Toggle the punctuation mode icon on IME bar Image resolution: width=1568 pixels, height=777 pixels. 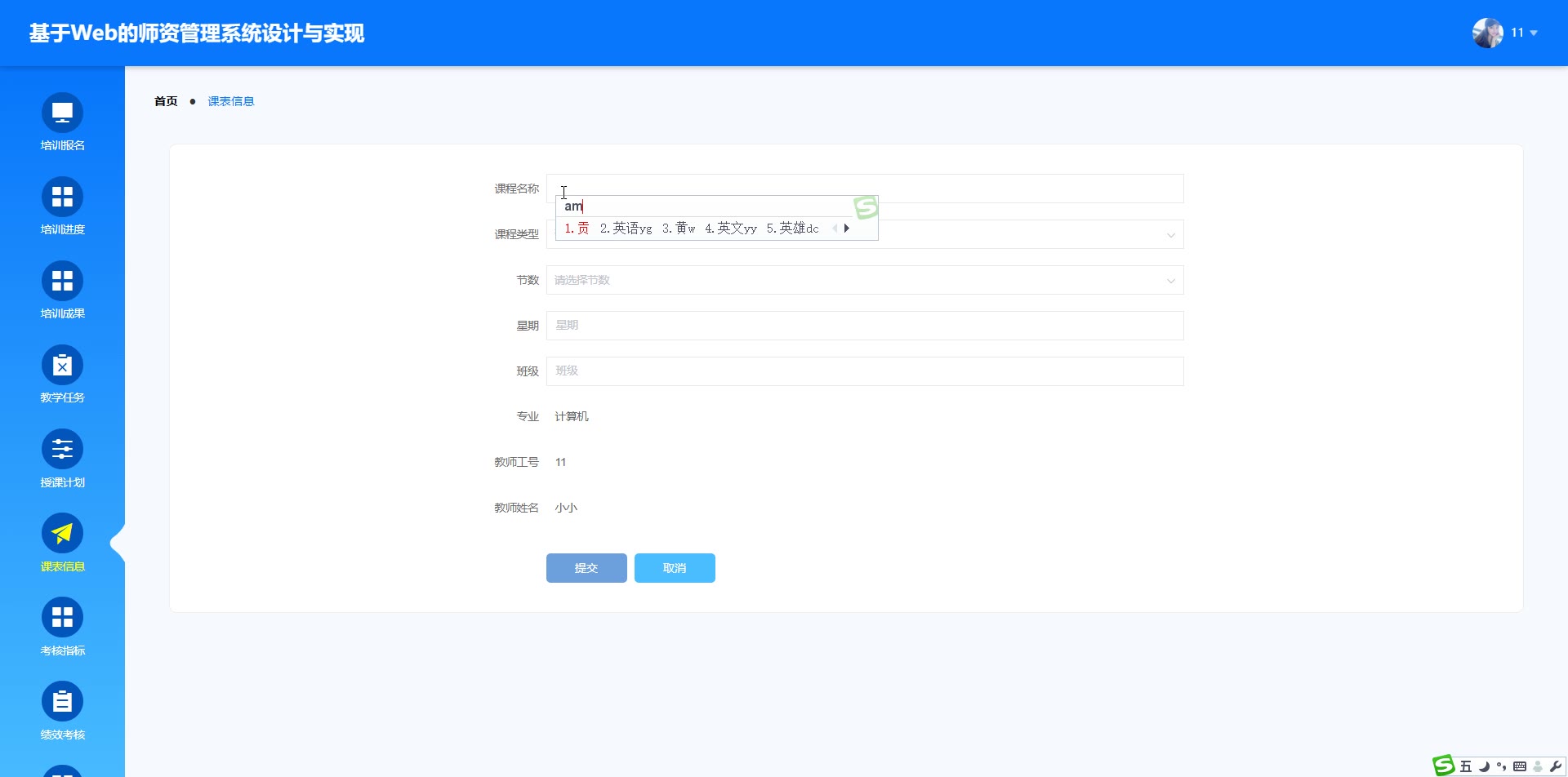[x=1501, y=766]
